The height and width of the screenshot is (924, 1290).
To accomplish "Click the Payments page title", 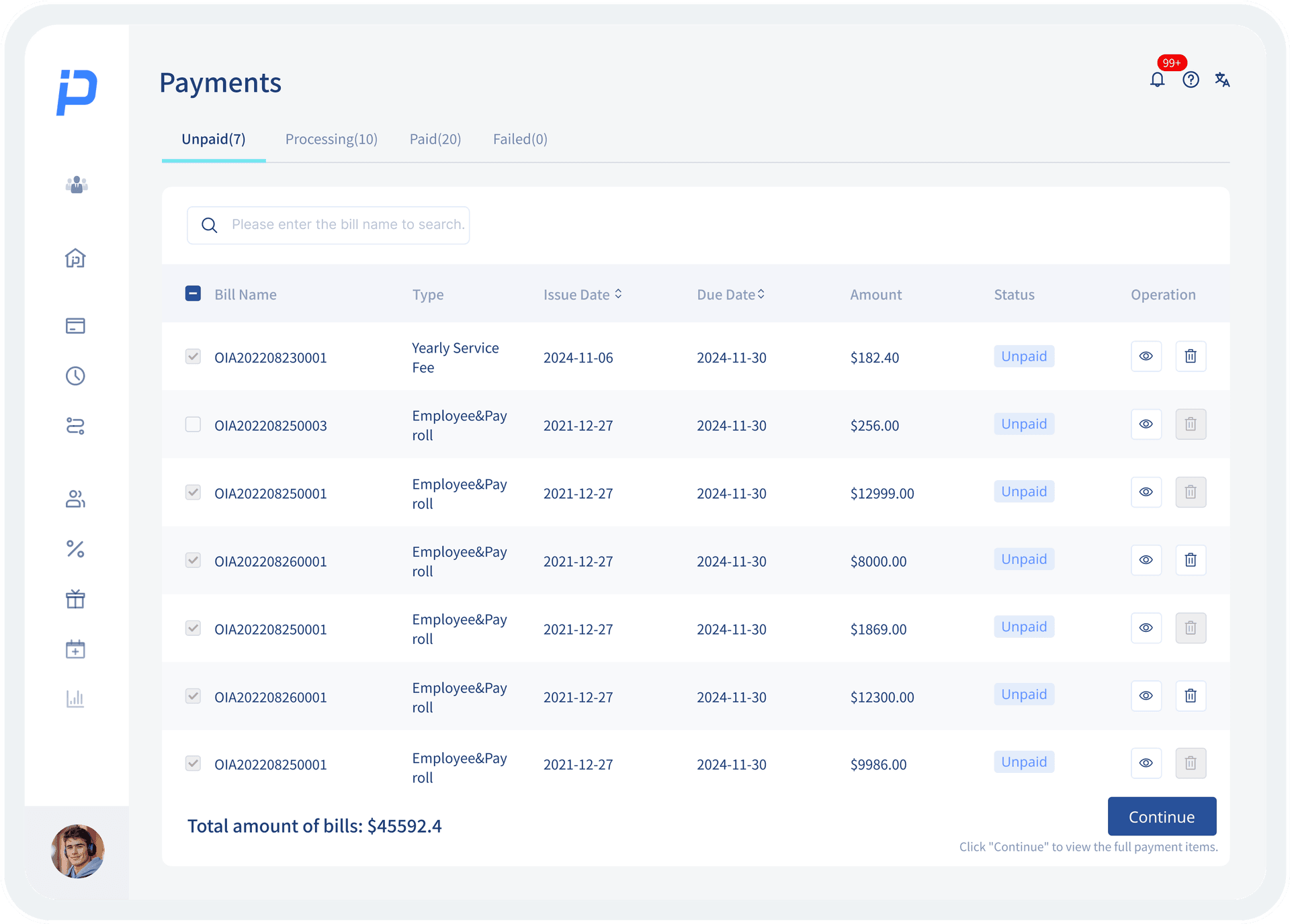I will coord(220,83).
